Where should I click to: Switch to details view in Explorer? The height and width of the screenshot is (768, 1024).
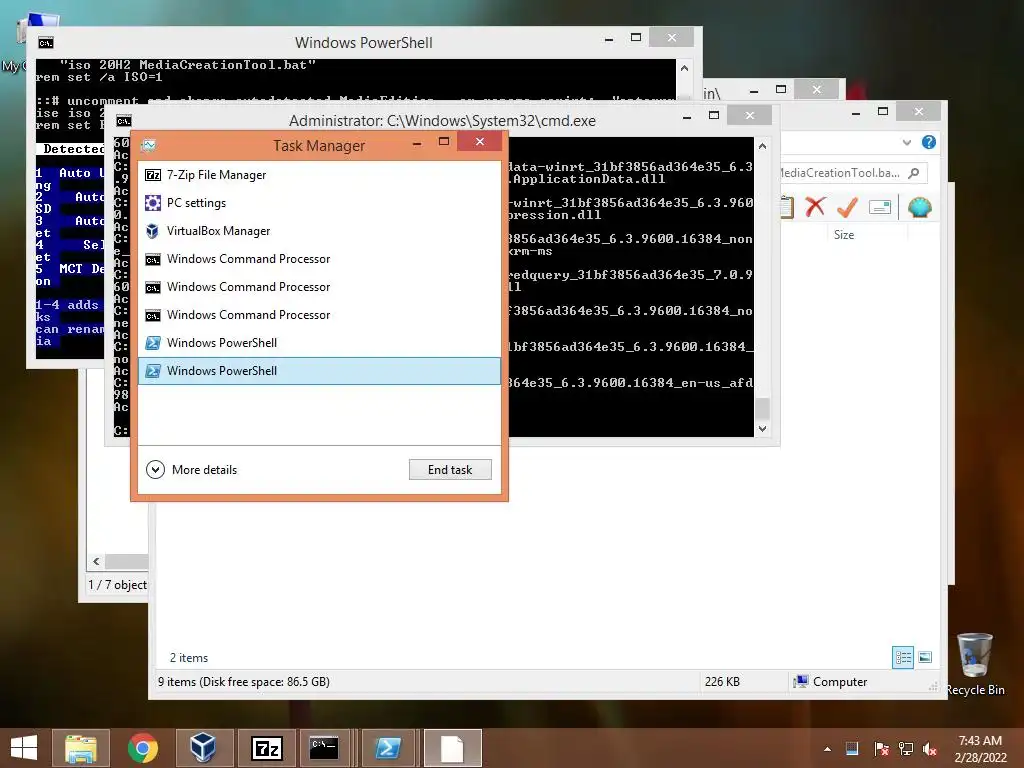tap(903, 657)
